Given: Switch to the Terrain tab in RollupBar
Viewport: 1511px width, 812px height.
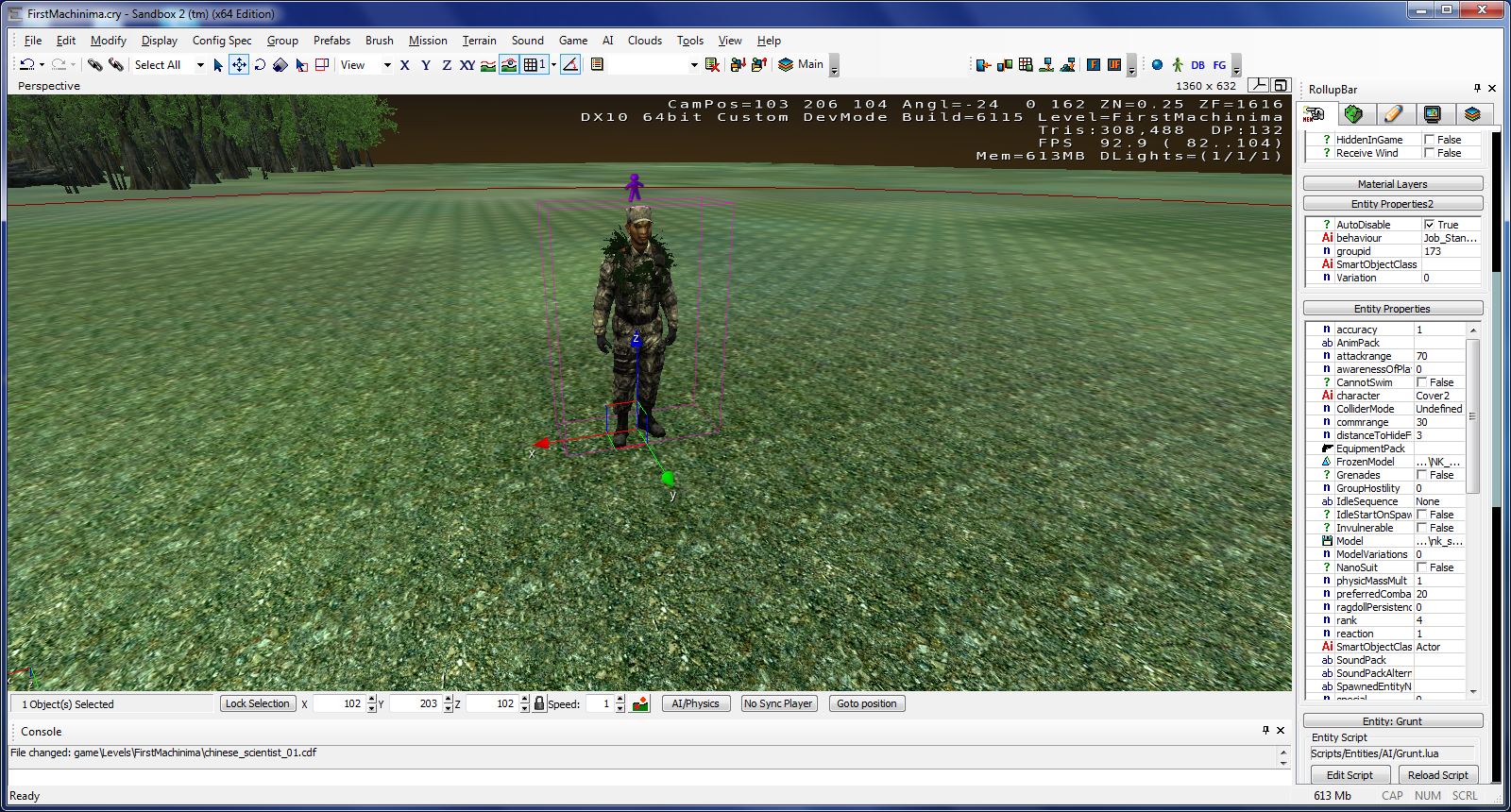Looking at the screenshot, I should [x=1354, y=114].
